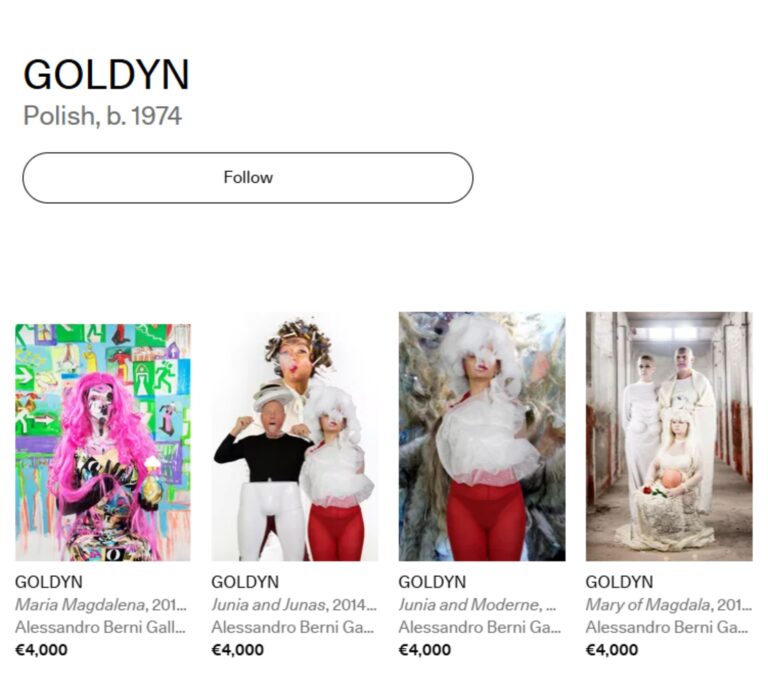Click the €4,000 price under Maria Magdalena
This screenshot has height=686, width=768.
click(x=42, y=650)
